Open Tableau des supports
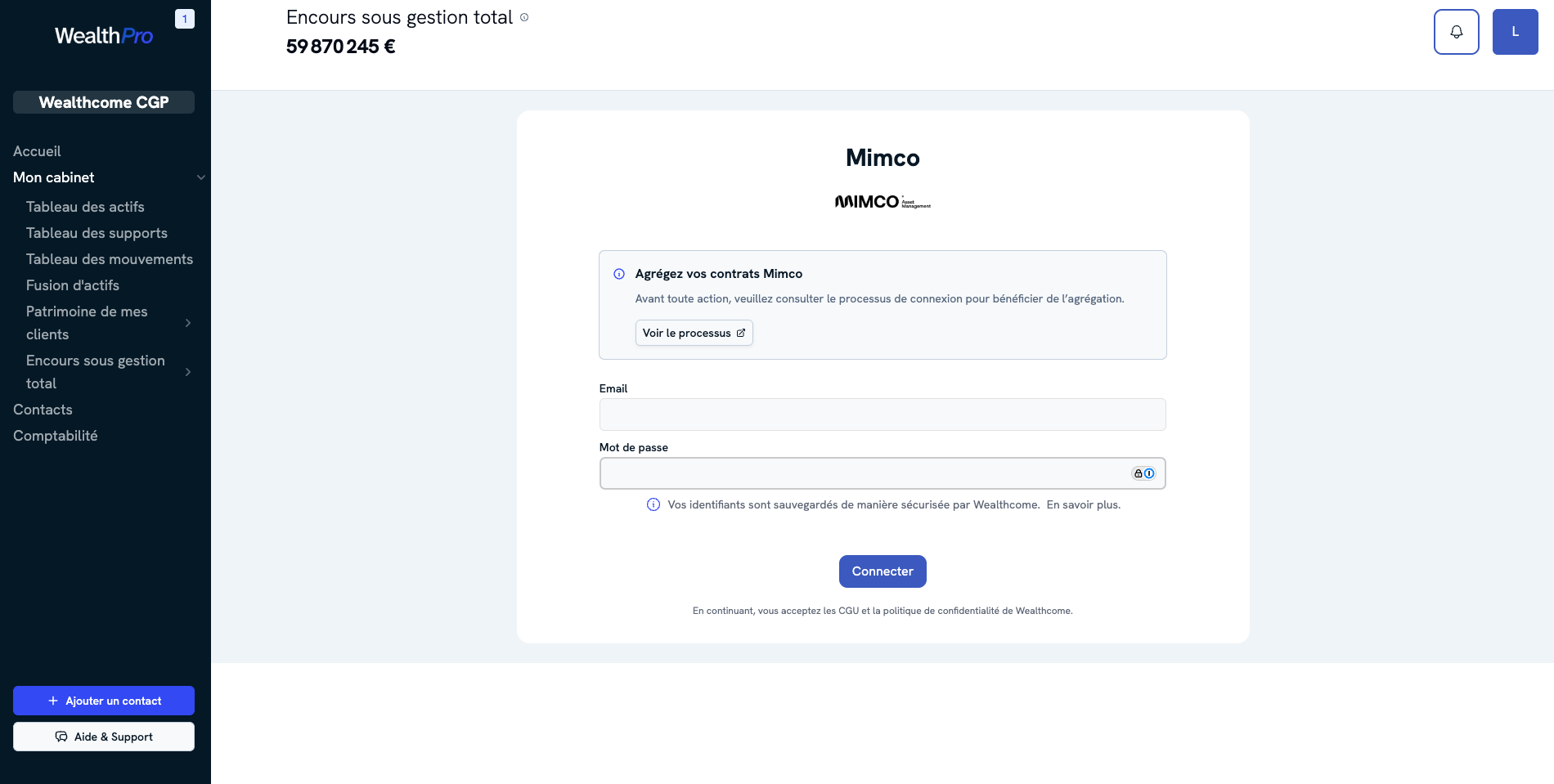1554x784 pixels. tap(97, 233)
